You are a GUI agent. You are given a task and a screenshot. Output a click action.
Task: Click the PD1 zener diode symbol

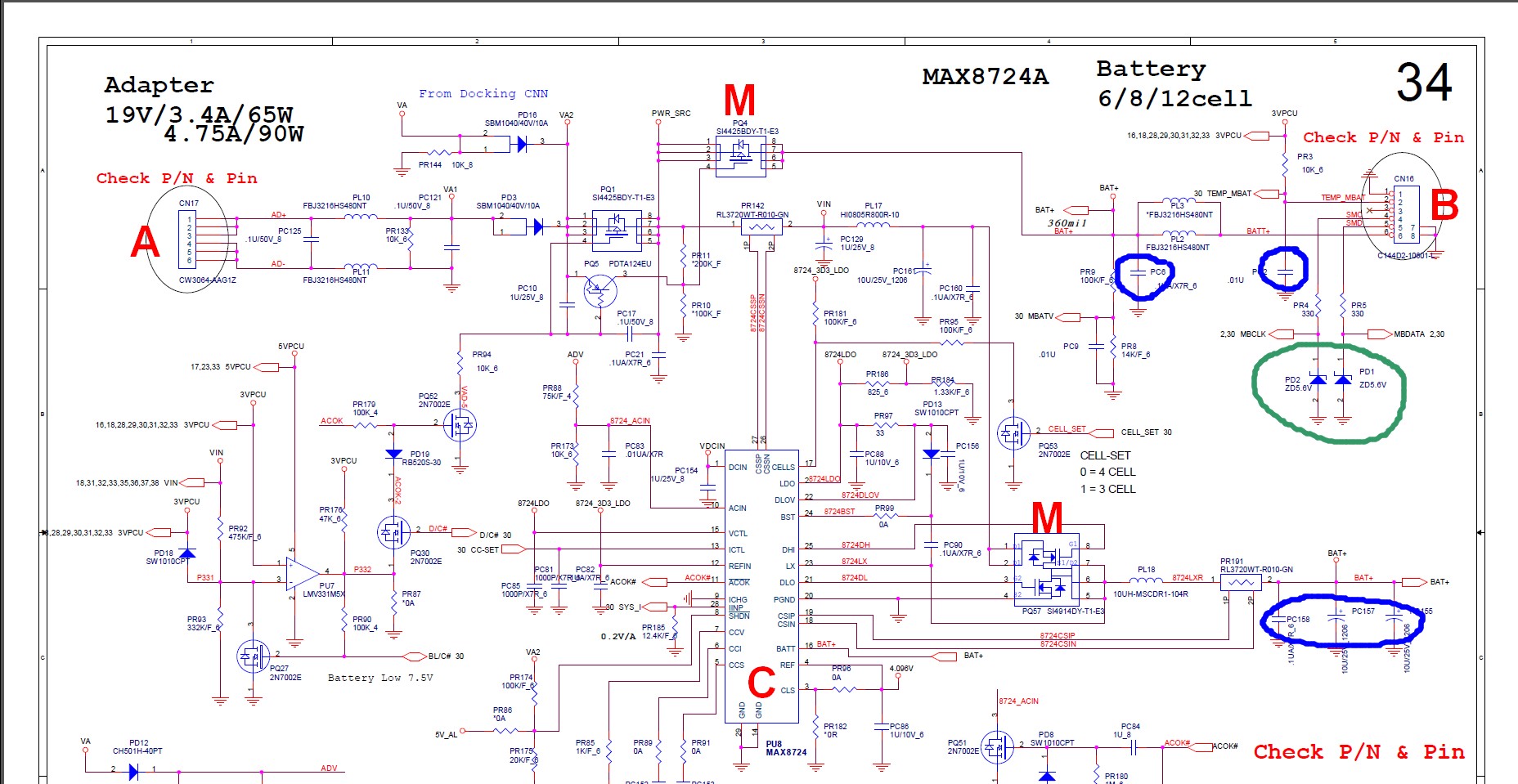[x=1343, y=380]
